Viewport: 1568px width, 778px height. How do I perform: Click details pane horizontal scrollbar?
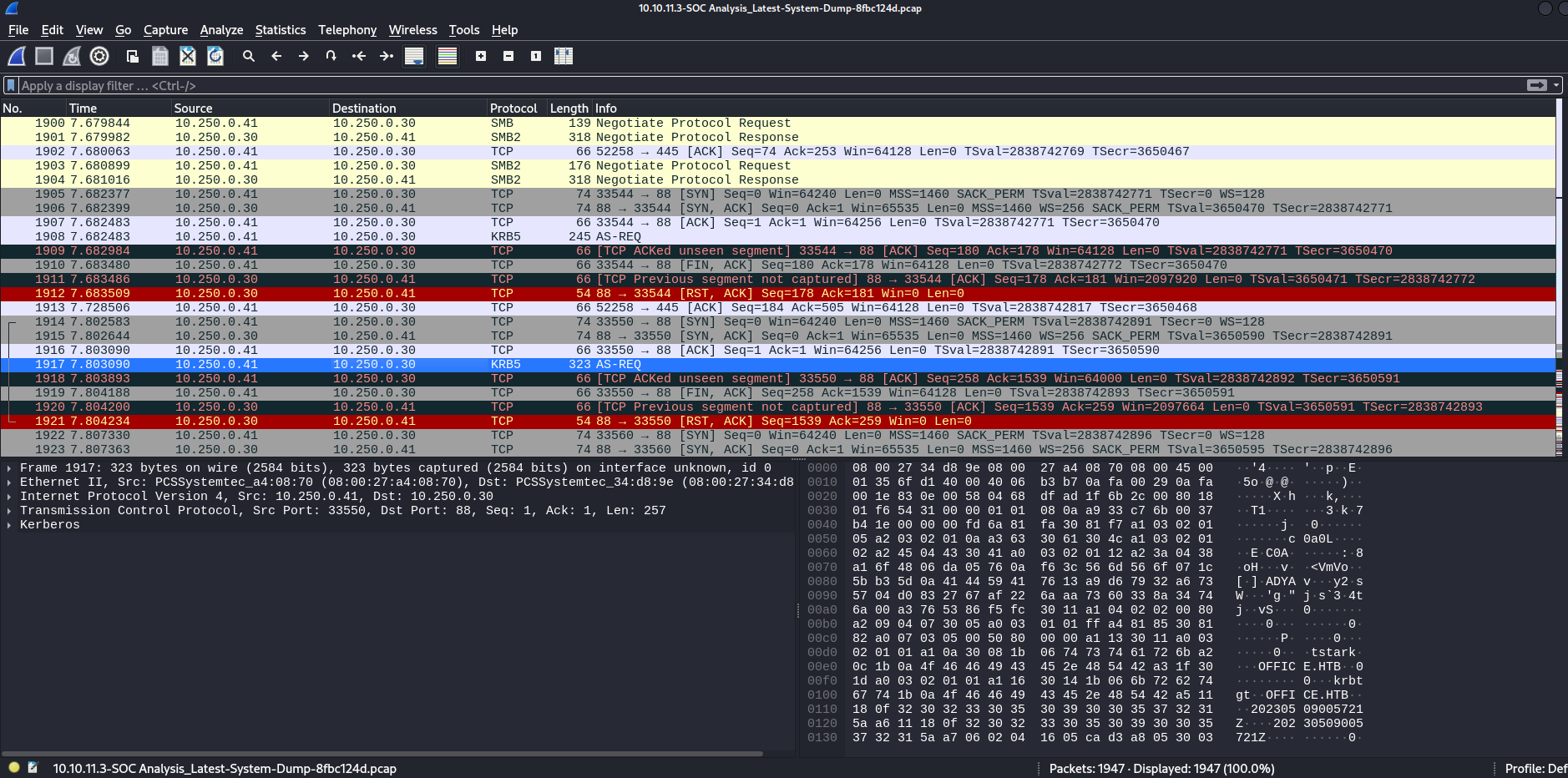tap(382, 754)
